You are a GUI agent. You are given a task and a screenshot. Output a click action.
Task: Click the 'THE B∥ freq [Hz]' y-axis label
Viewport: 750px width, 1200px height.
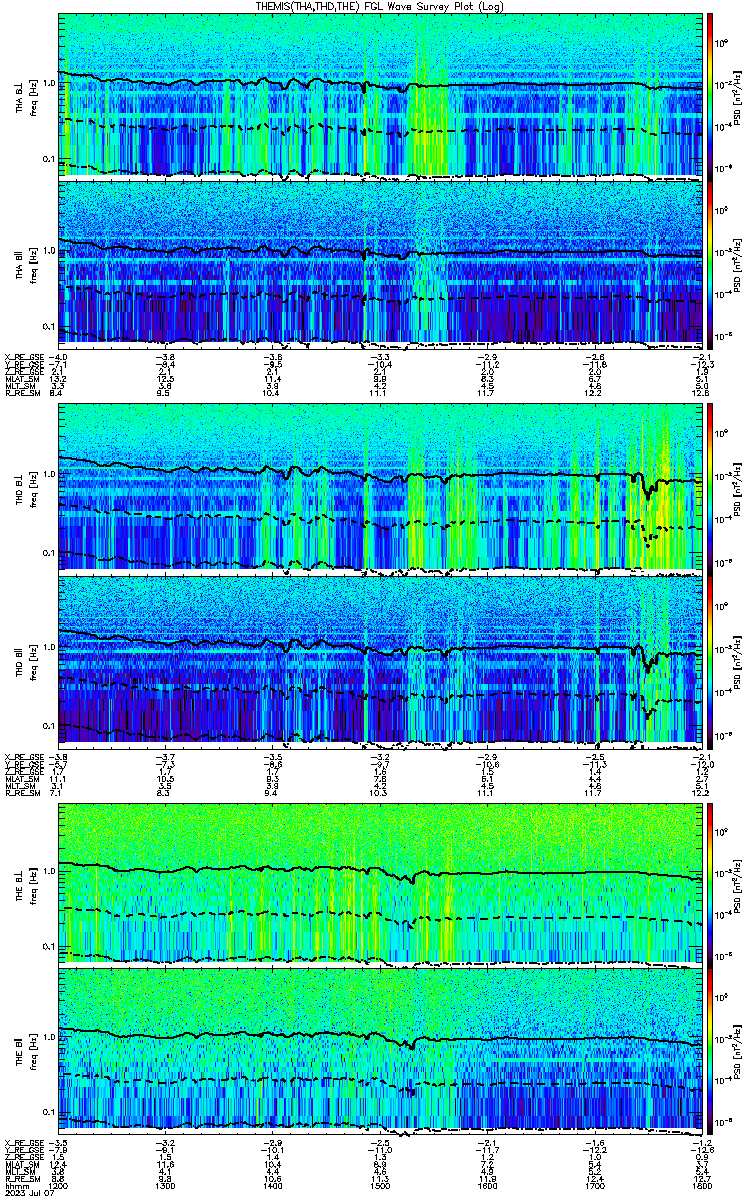[25, 1053]
